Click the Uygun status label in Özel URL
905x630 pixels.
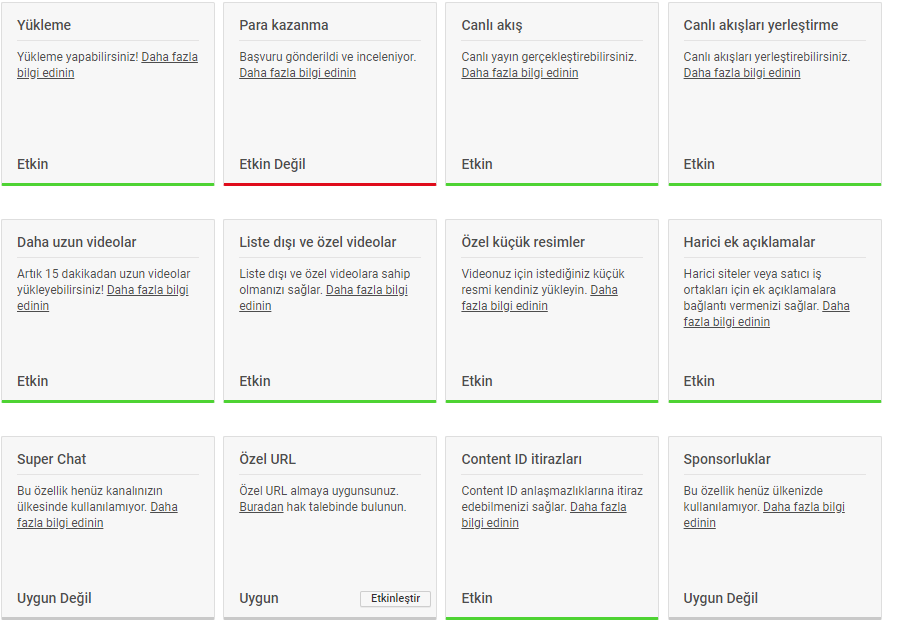(259, 598)
